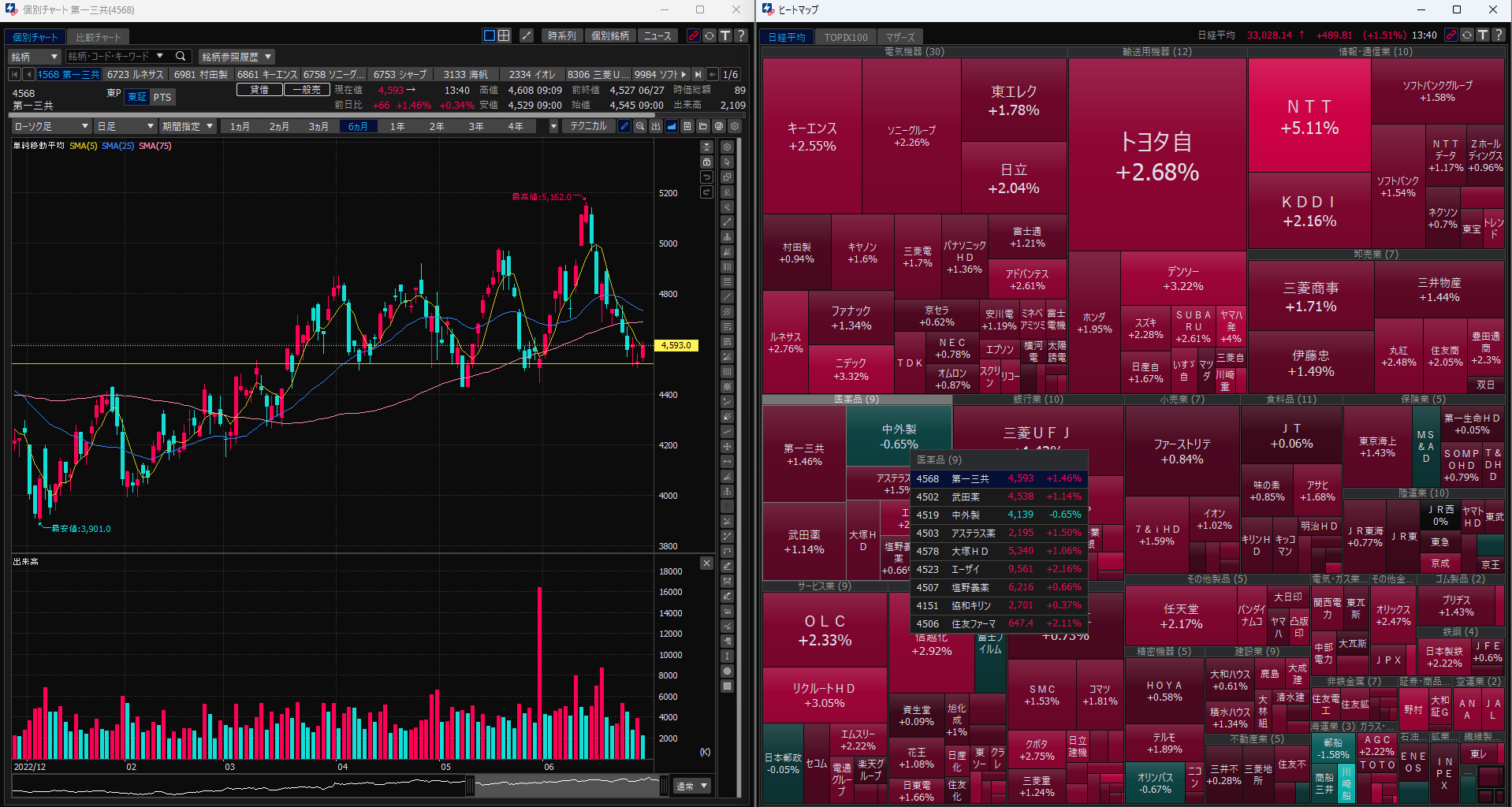This screenshot has height=807, width=1512.
Task: Click the テクニカル button
Action: [x=588, y=126]
